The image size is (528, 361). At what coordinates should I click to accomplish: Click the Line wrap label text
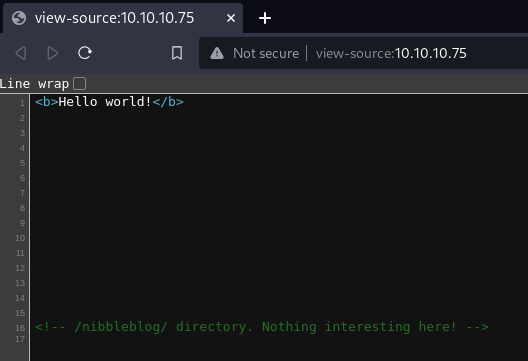coord(34,84)
